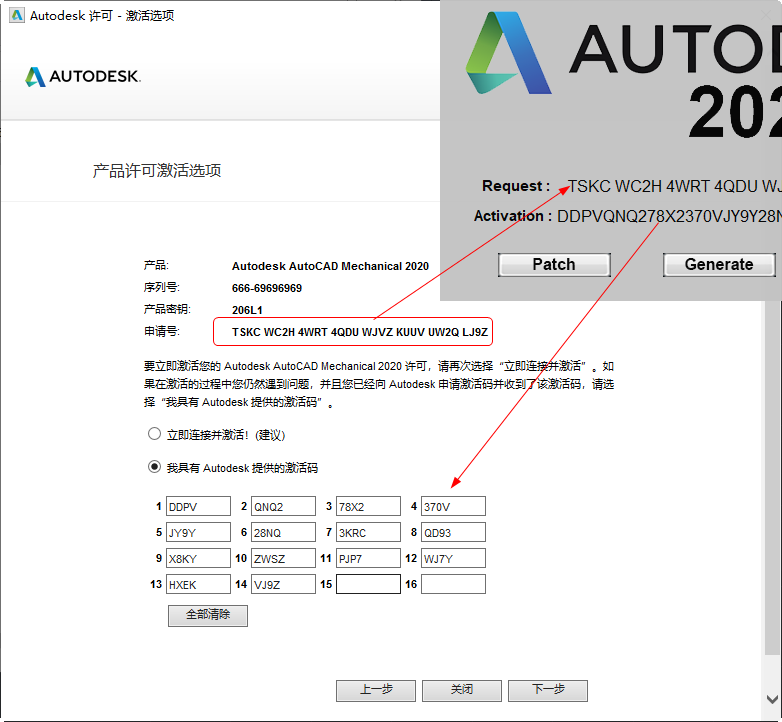782x722 pixels.
Task: Click the Generate button in the gray window
Action: click(x=719, y=264)
